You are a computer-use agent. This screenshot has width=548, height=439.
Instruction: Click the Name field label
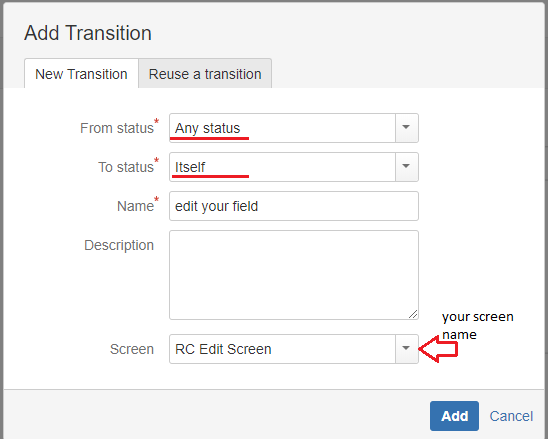135,206
